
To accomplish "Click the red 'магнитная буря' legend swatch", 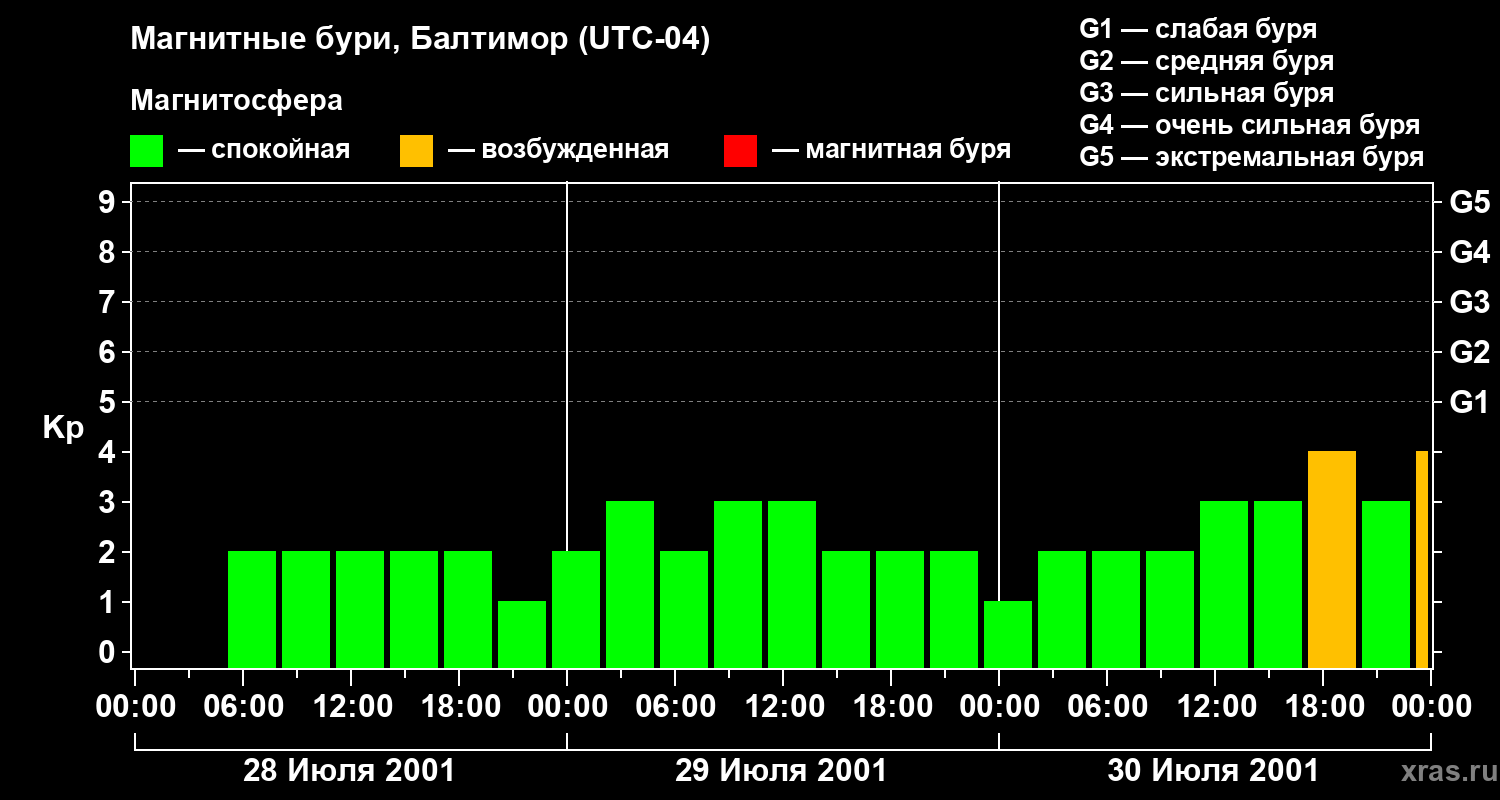I will tap(740, 151).
